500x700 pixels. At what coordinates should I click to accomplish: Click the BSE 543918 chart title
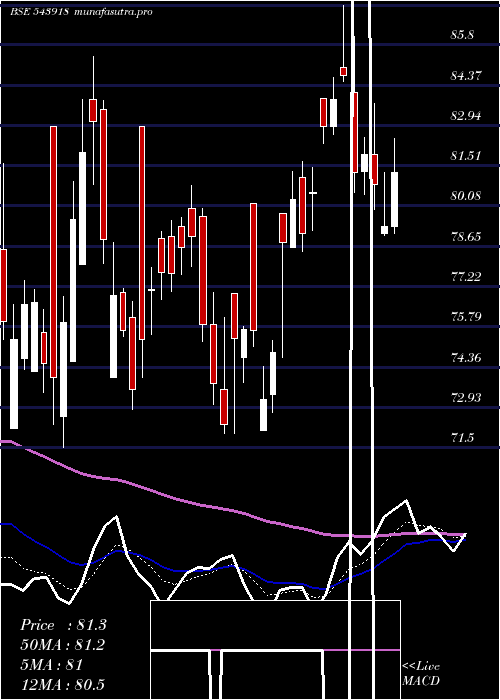point(39,12)
